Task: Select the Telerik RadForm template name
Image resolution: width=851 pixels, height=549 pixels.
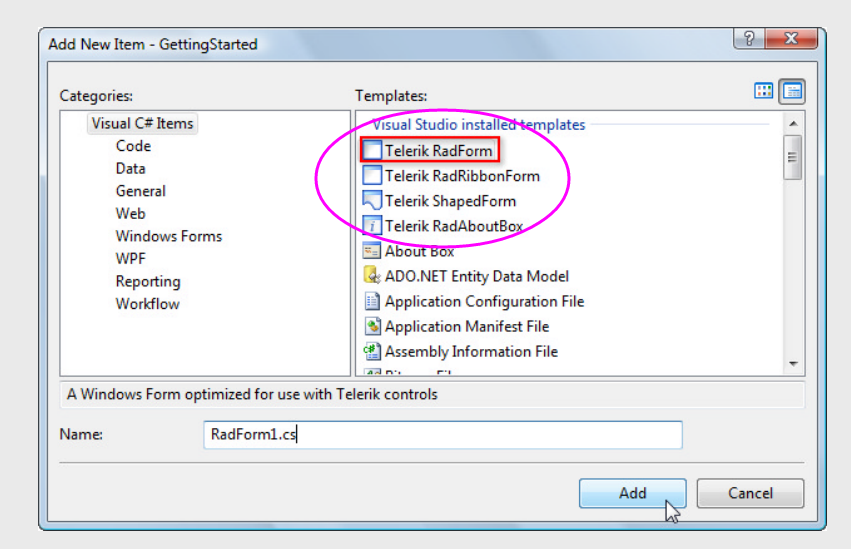Action: click(439, 151)
